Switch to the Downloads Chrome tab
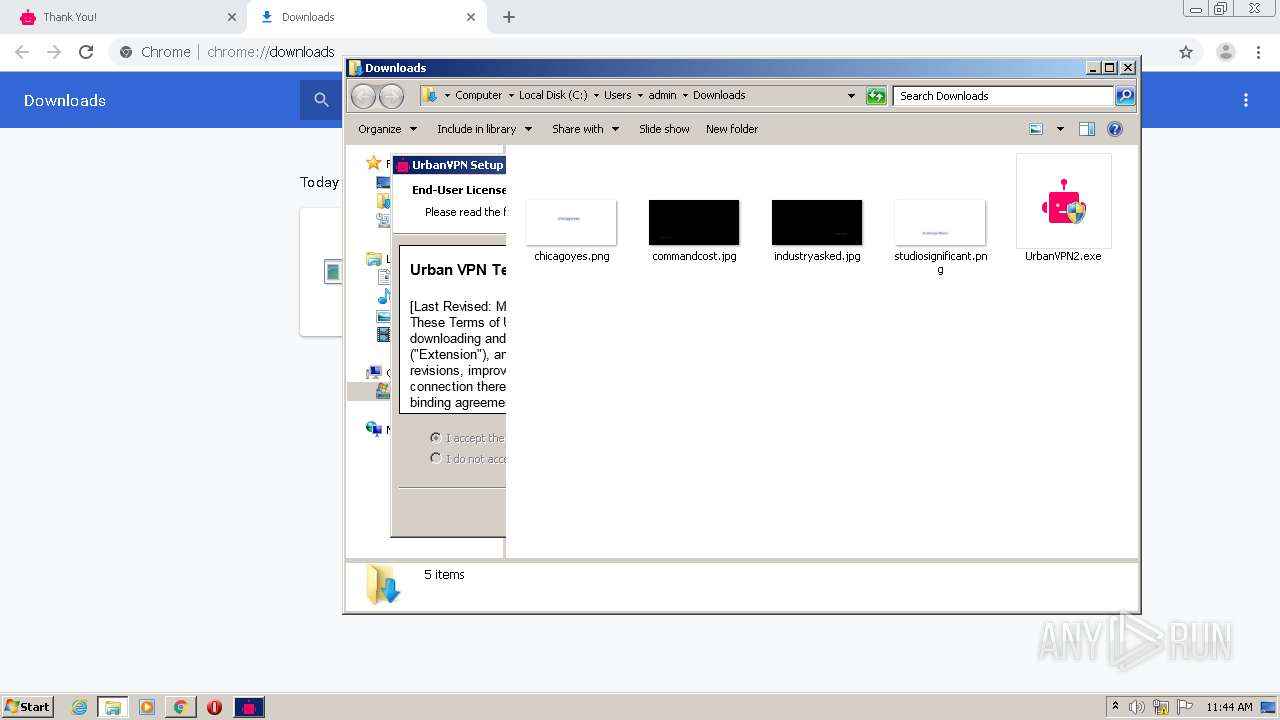1280x720 pixels. (x=367, y=17)
